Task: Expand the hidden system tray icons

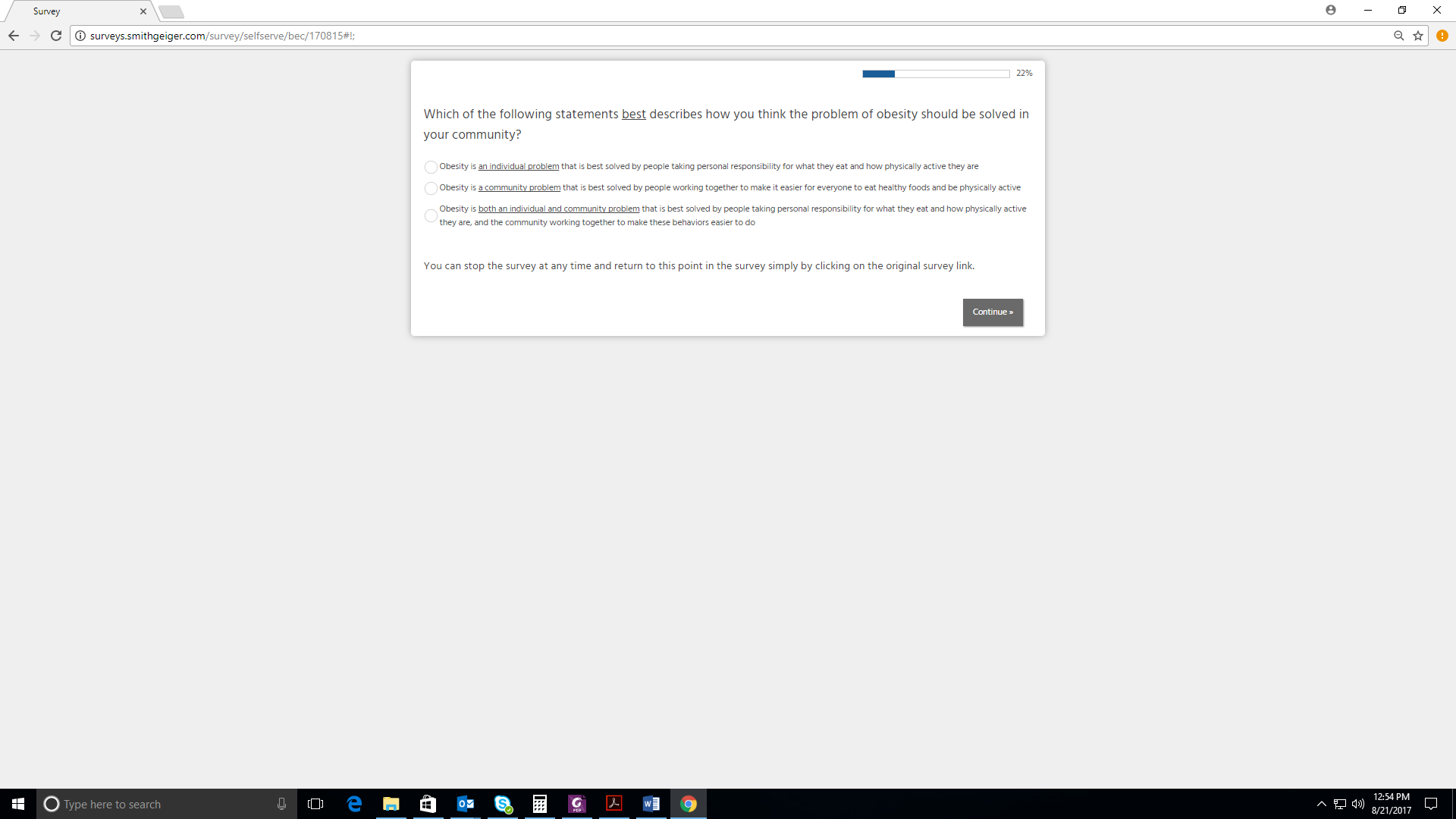Action: 1321,804
